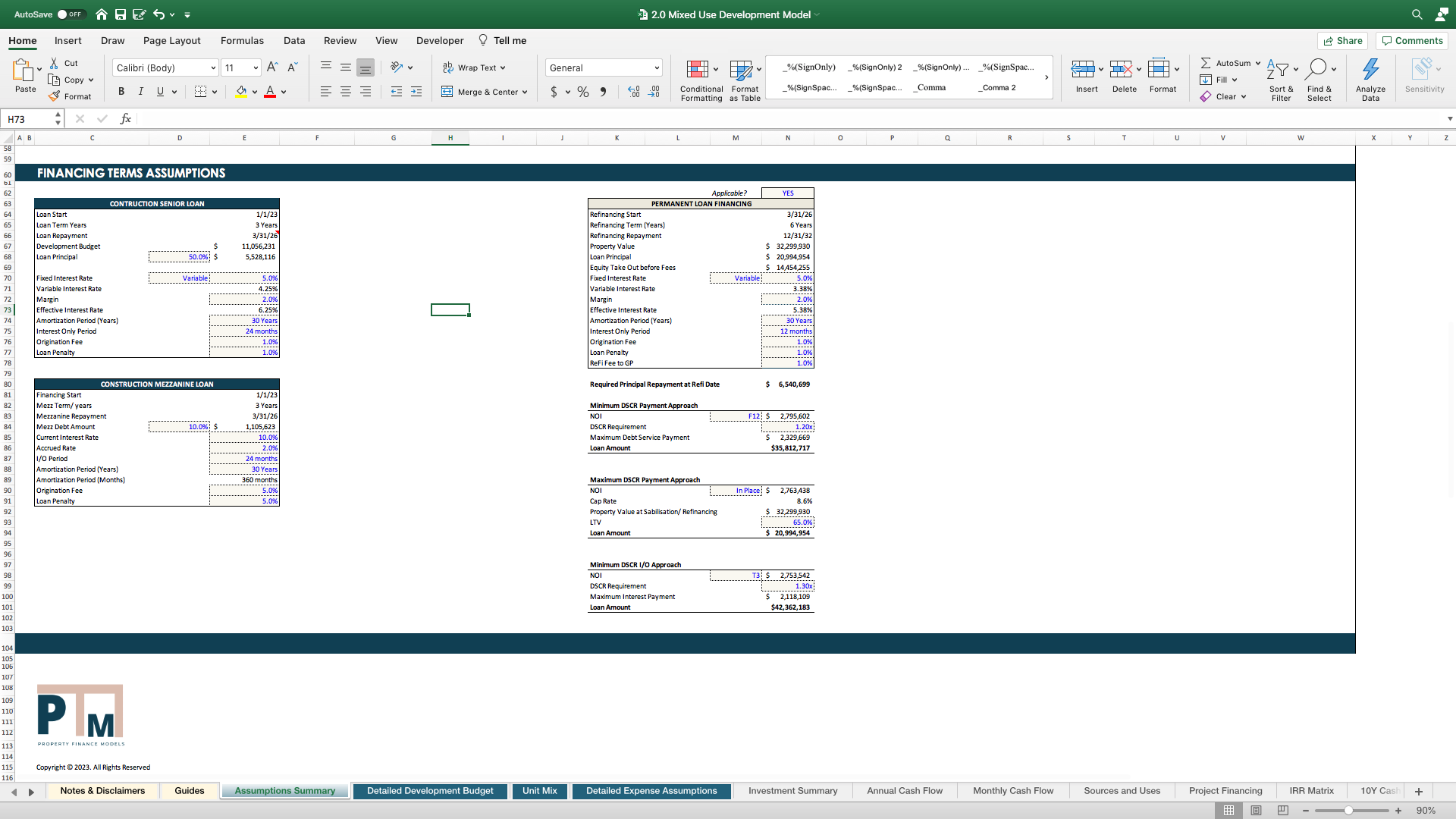The height and width of the screenshot is (819, 1456).
Task: Click the Share button
Action: [x=1343, y=41]
